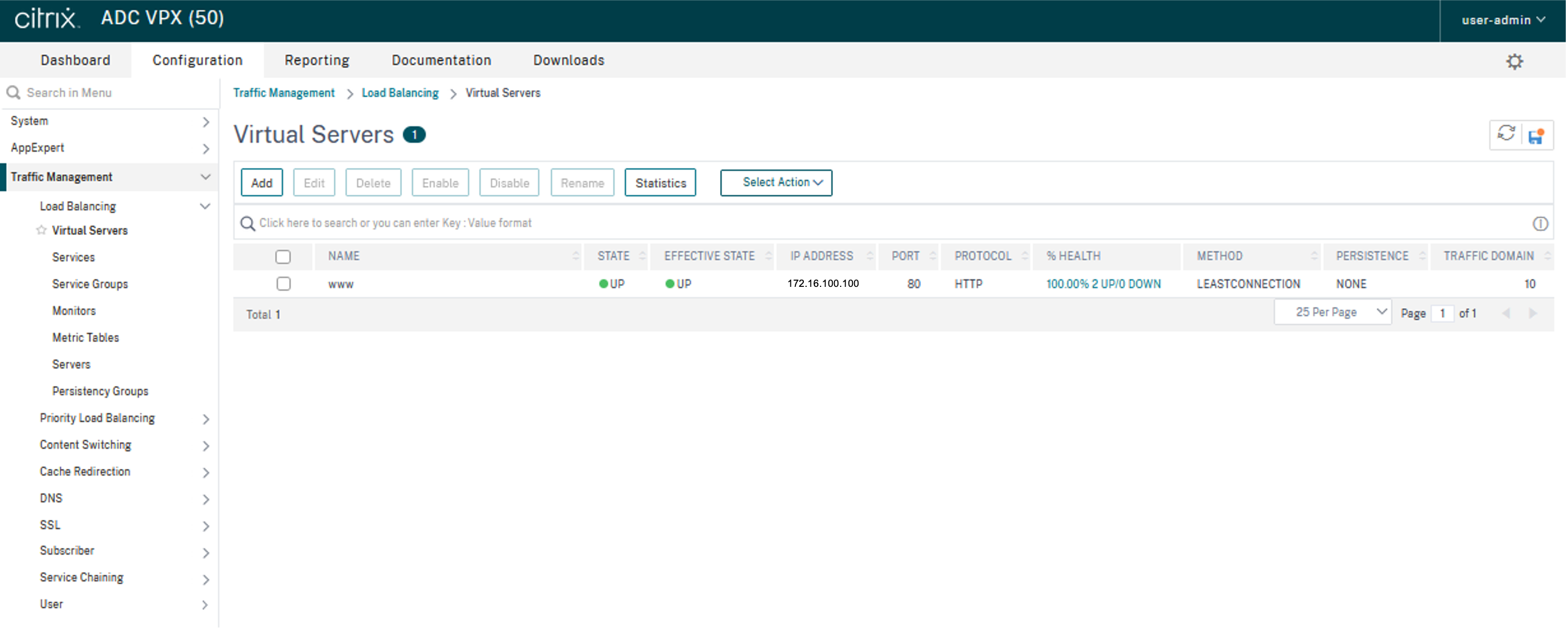Select Service Groups in the sidebar
Screen dimensions: 1568x629
click(x=90, y=284)
